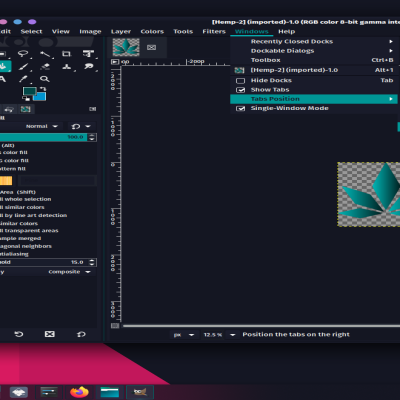The height and width of the screenshot is (400, 400).
Task: Click the horizontal canvas scrollbar
Action: tap(261, 326)
